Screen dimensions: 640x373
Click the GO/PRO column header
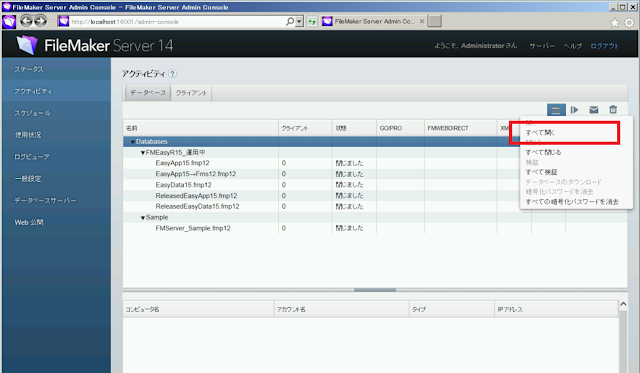pyautogui.click(x=400, y=128)
